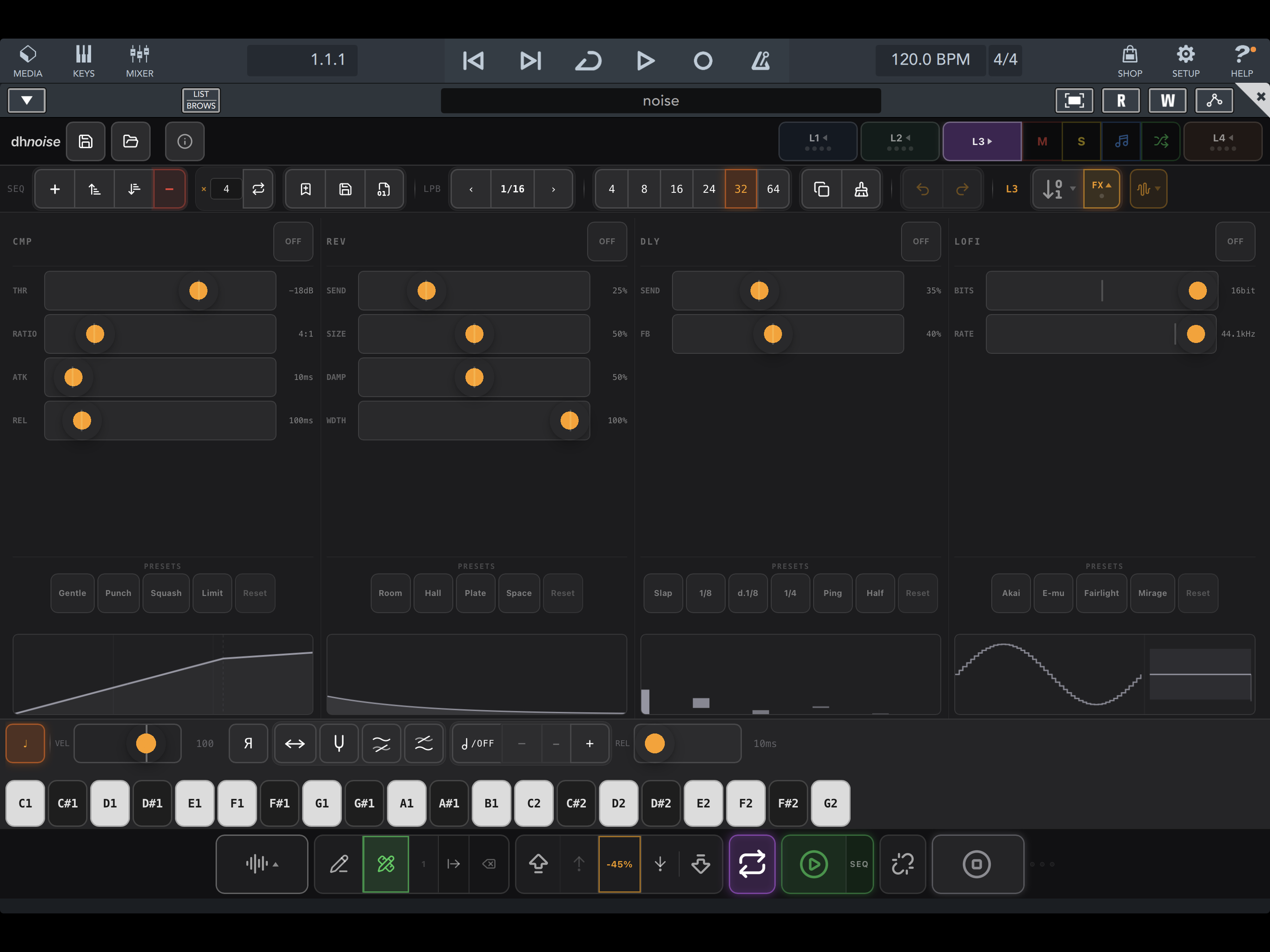Expand the FX panel selector
Screen dimensions: 1270x952
pos(1101,189)
